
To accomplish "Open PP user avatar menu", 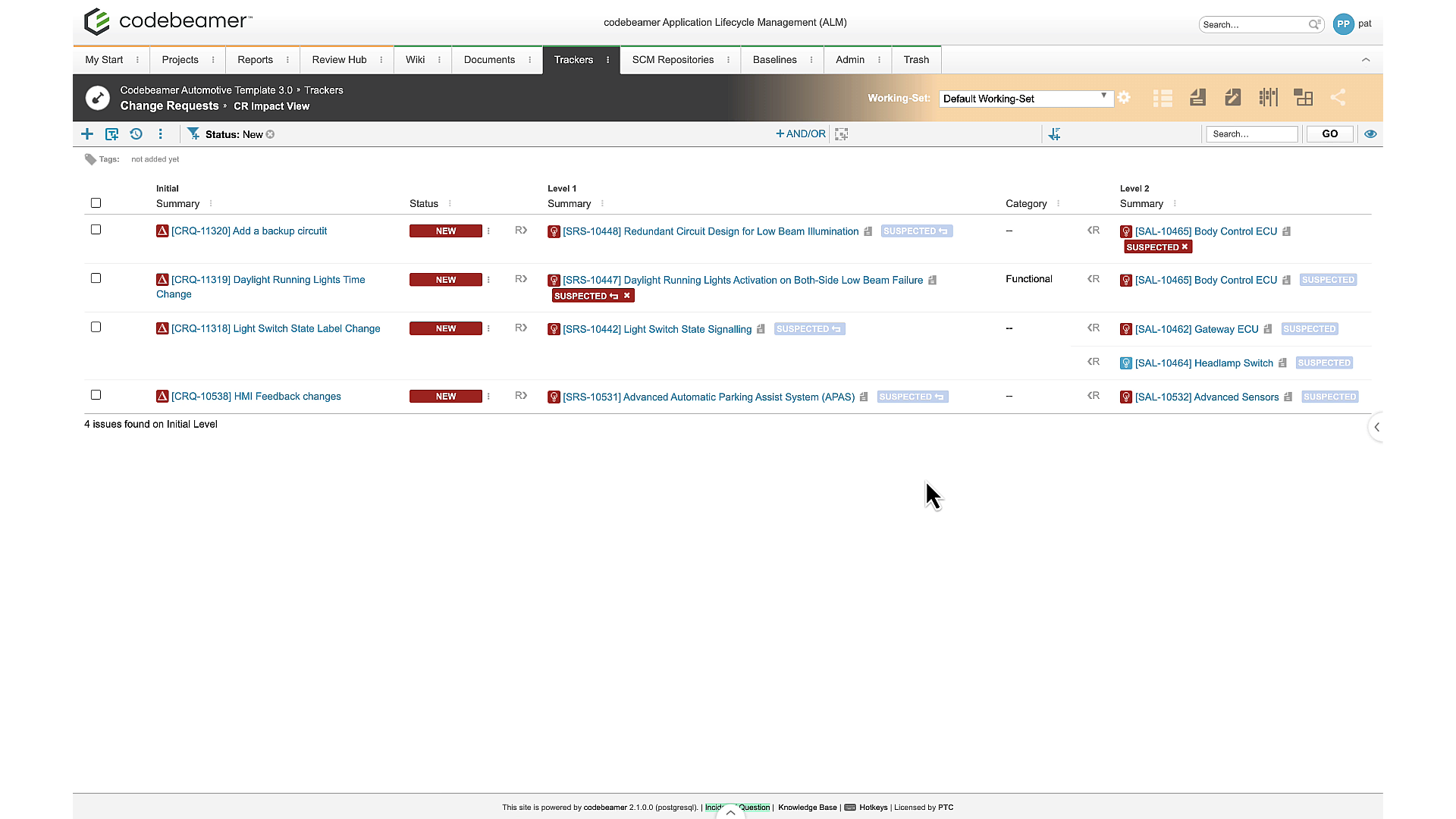I will tap(1343, 24).
